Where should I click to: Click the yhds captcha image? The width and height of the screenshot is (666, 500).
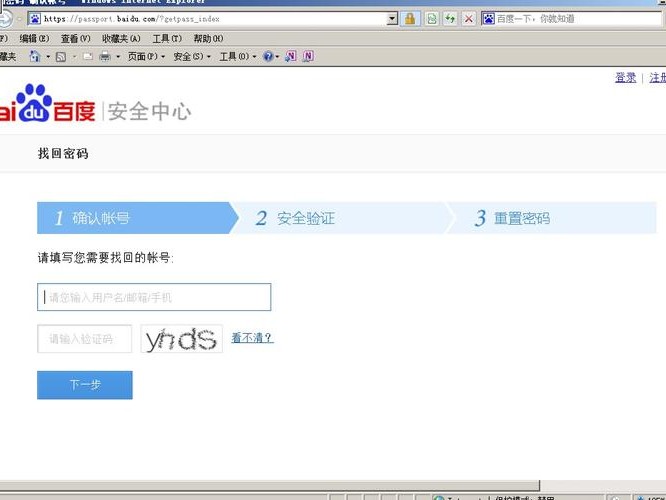coord(181,339)
